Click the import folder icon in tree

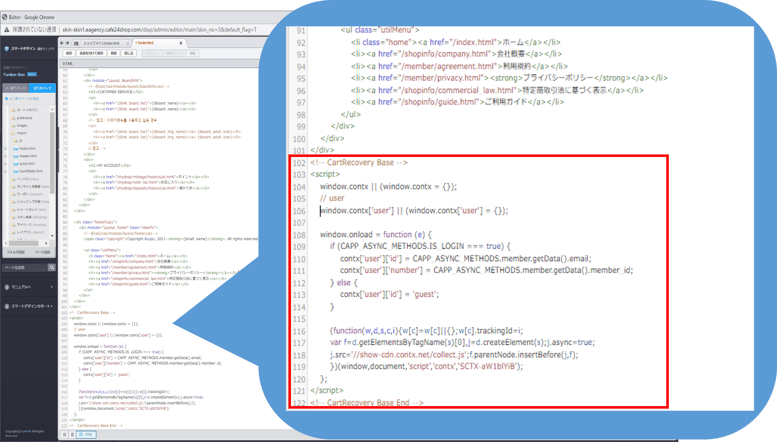(13, 133)
